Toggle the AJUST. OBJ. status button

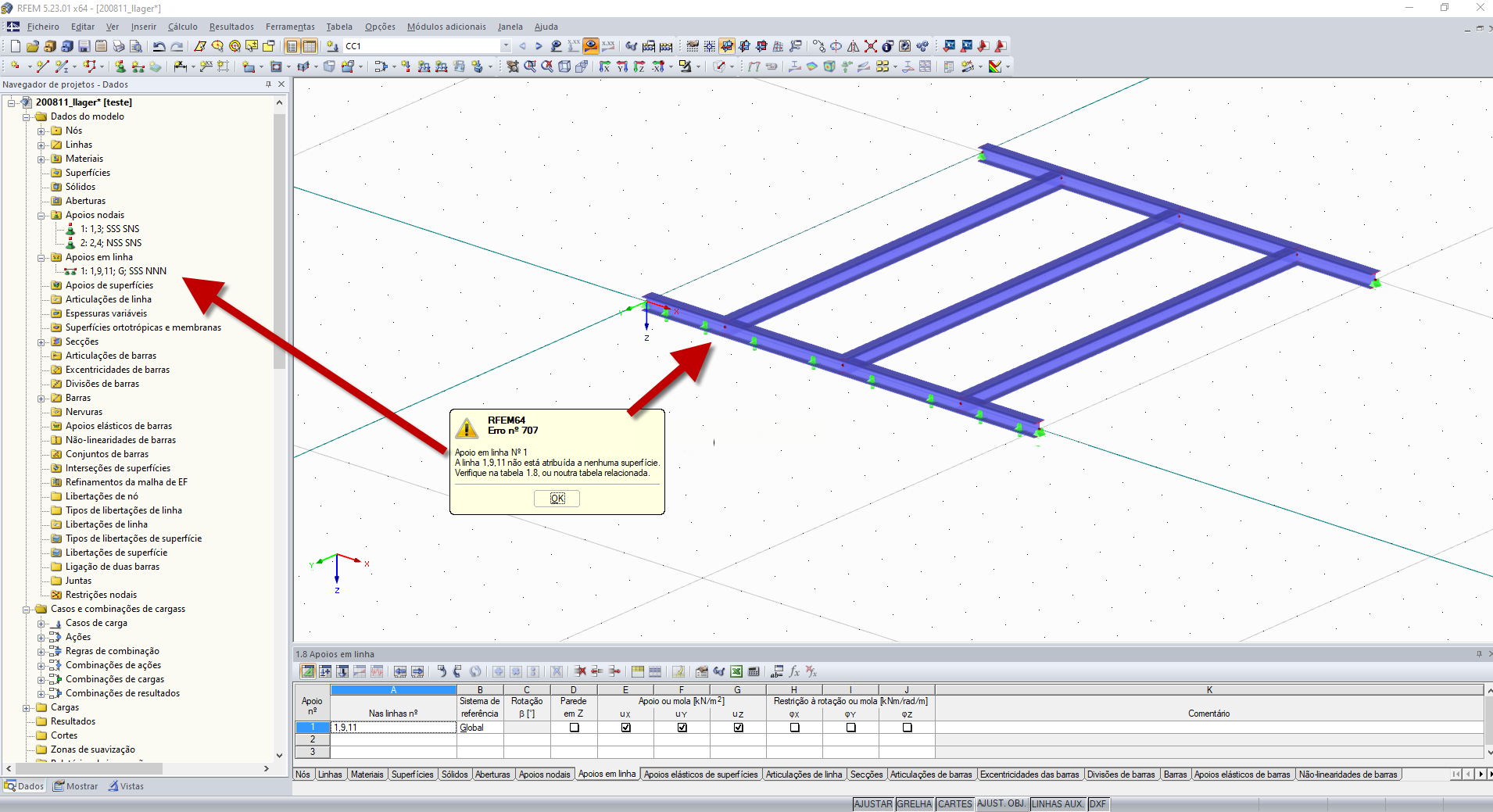pos(1002,804)
